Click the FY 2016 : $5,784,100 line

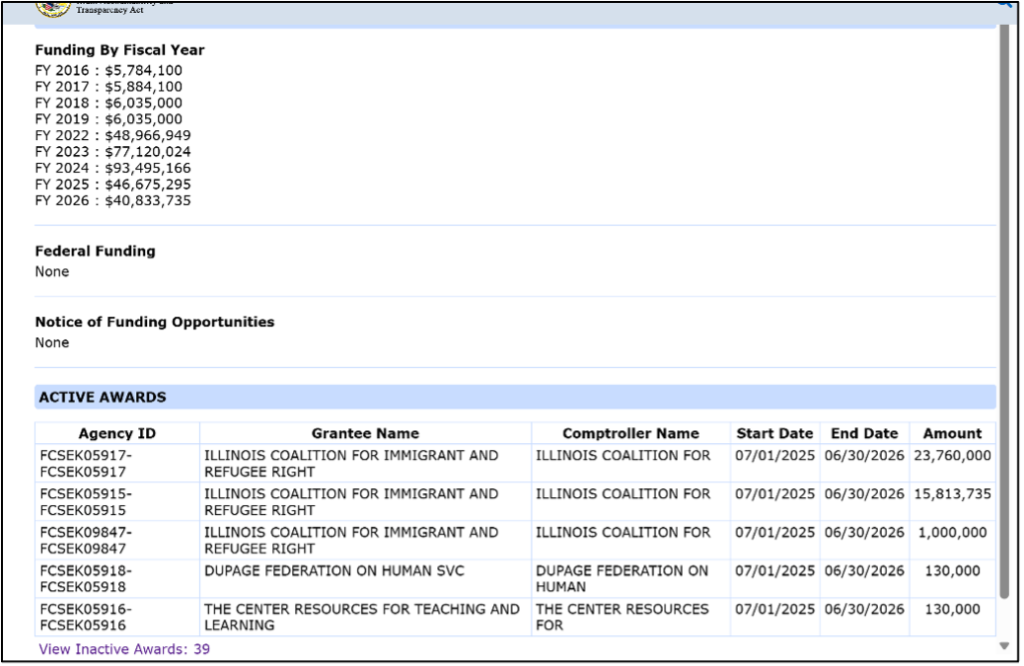click(x=109, y=71)
